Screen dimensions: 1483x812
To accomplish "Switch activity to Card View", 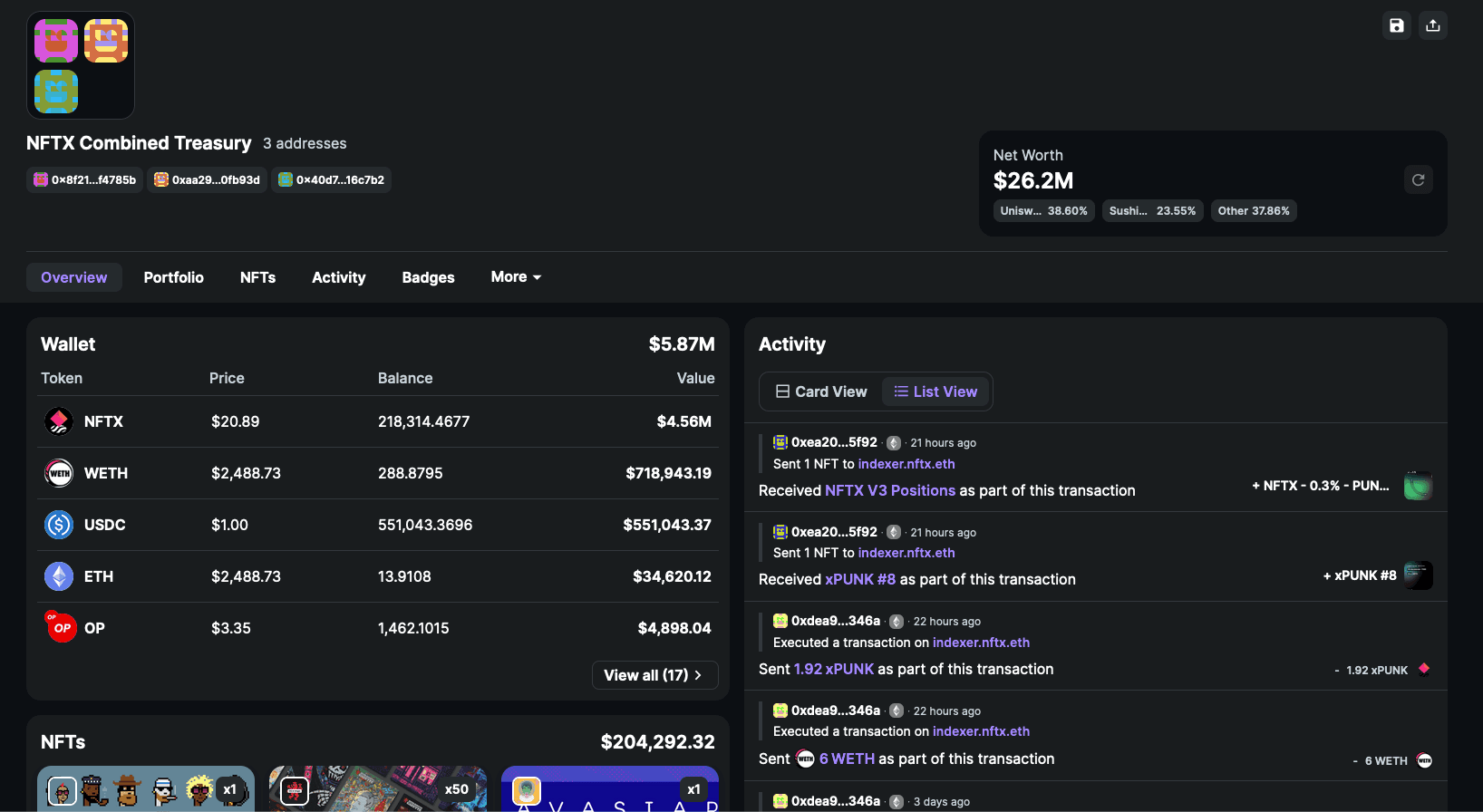I will point(821,391).
